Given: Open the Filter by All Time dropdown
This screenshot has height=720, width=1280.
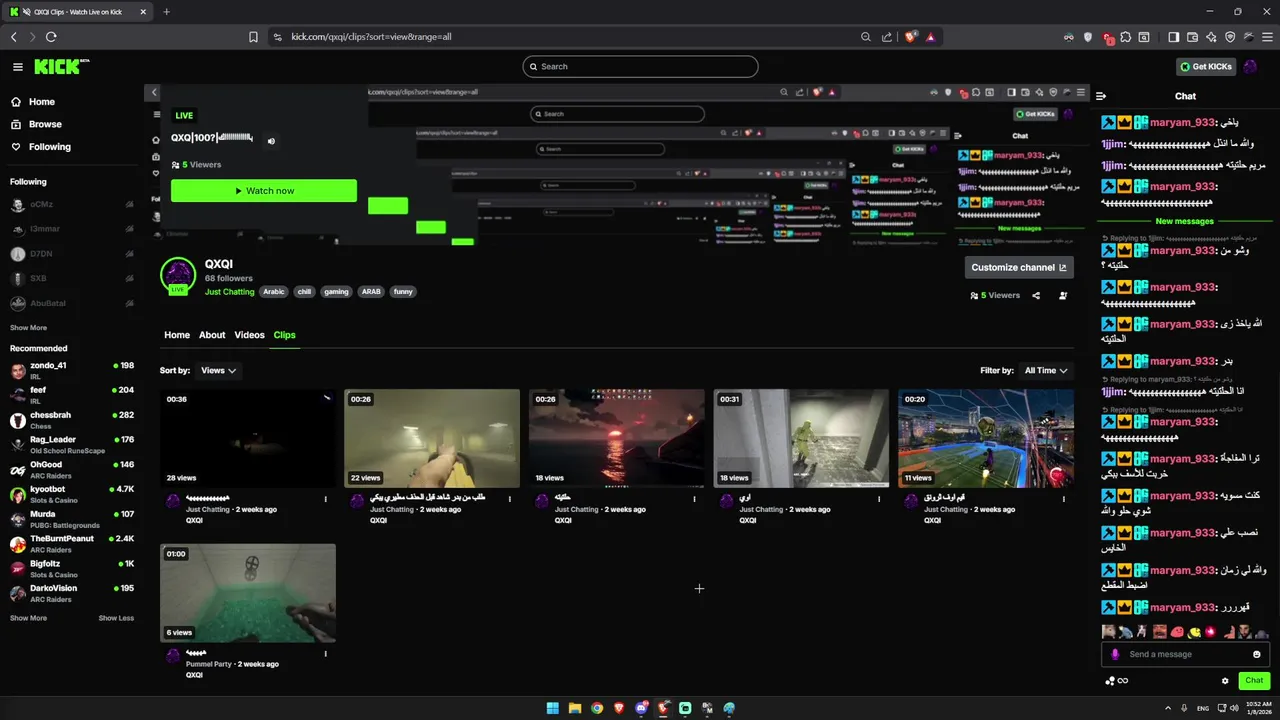Looking at the screenshot, I should pos(1045,370).
